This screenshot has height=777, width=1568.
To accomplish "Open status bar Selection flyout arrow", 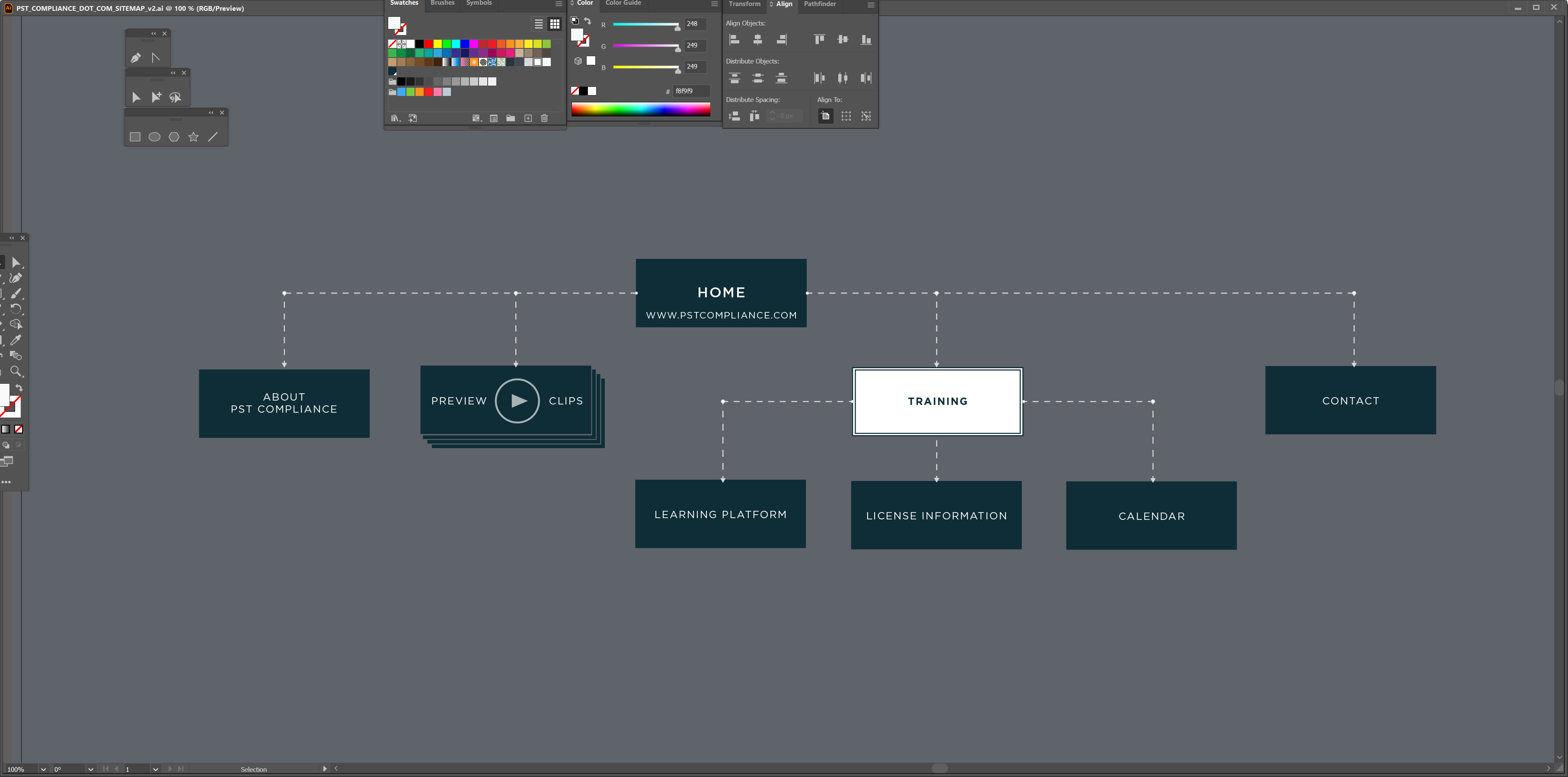I will pos(324,768).
